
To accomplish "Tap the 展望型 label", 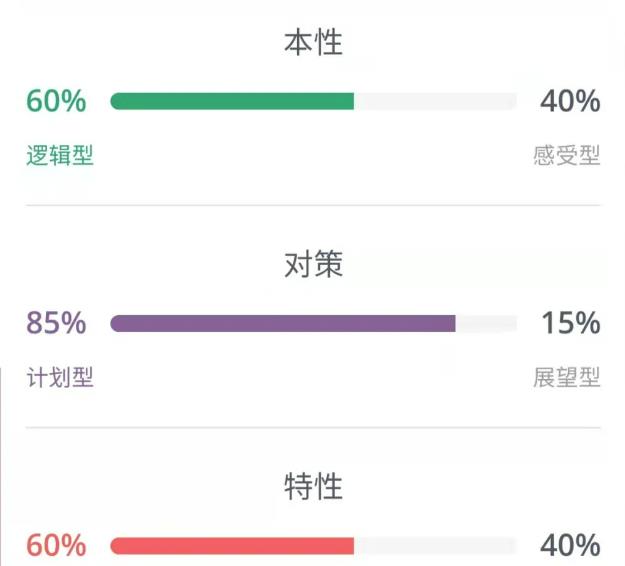I will click(x=566, y=377).
